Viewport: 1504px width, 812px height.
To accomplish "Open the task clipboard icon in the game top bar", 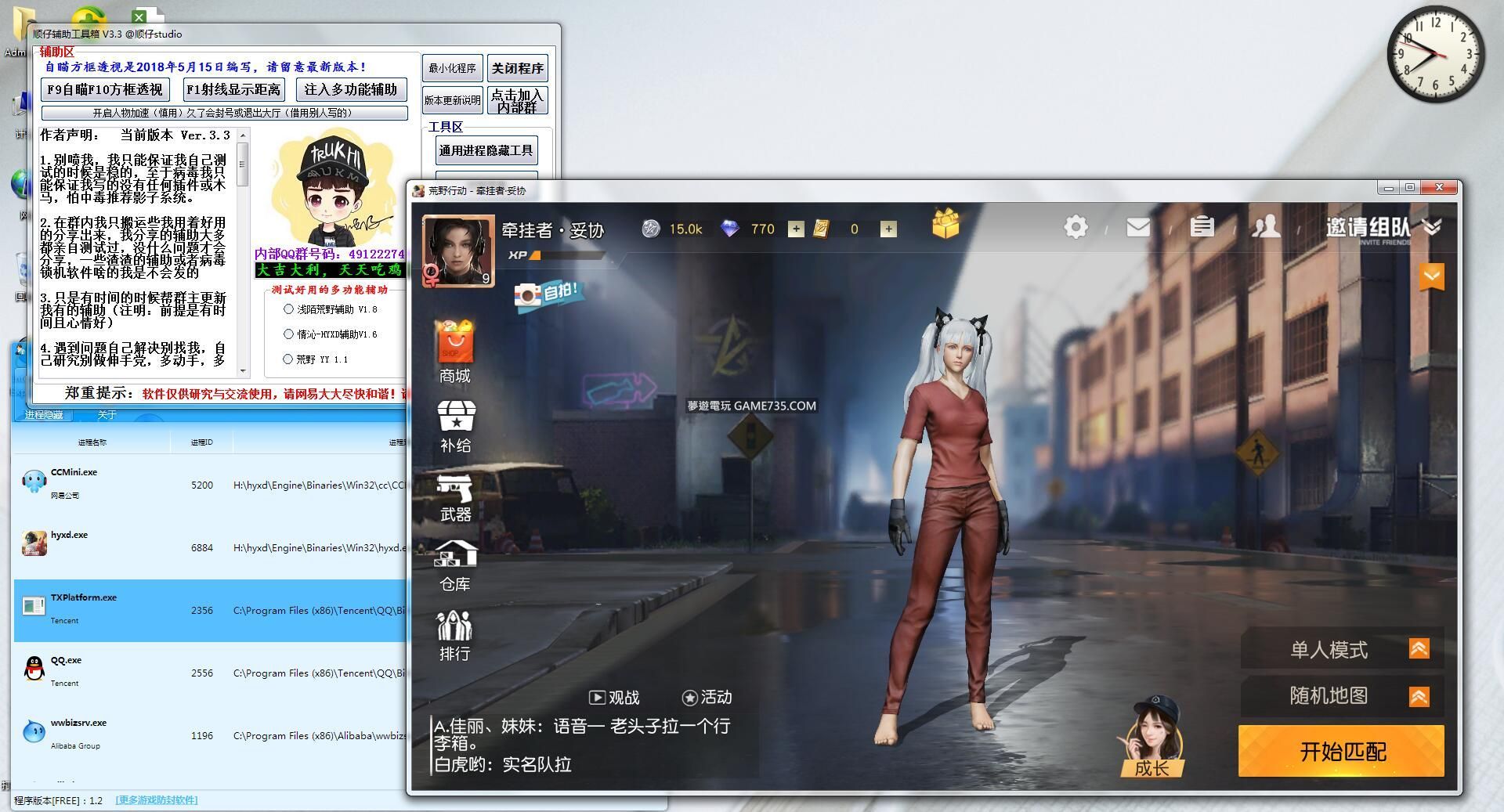I will pos(1202,226).
